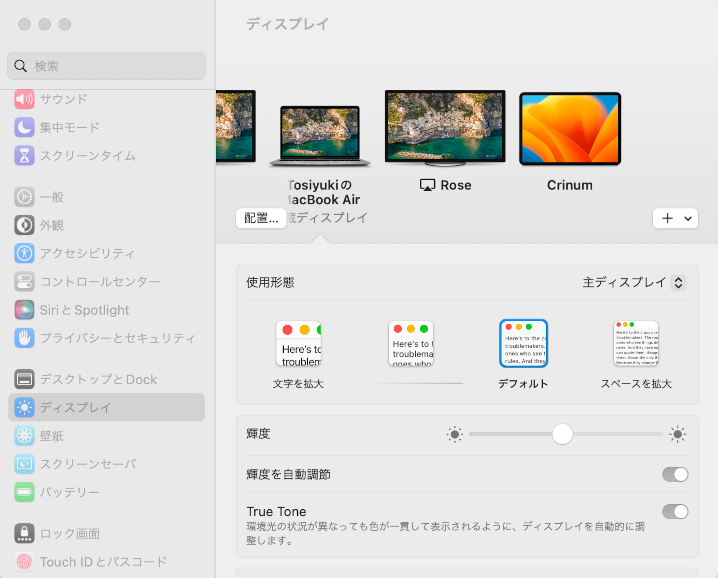Screen dimensions: 718x578
Task: Open 集中モード via its moon icon
Action: pyautogui.click(x=24, y=127)
